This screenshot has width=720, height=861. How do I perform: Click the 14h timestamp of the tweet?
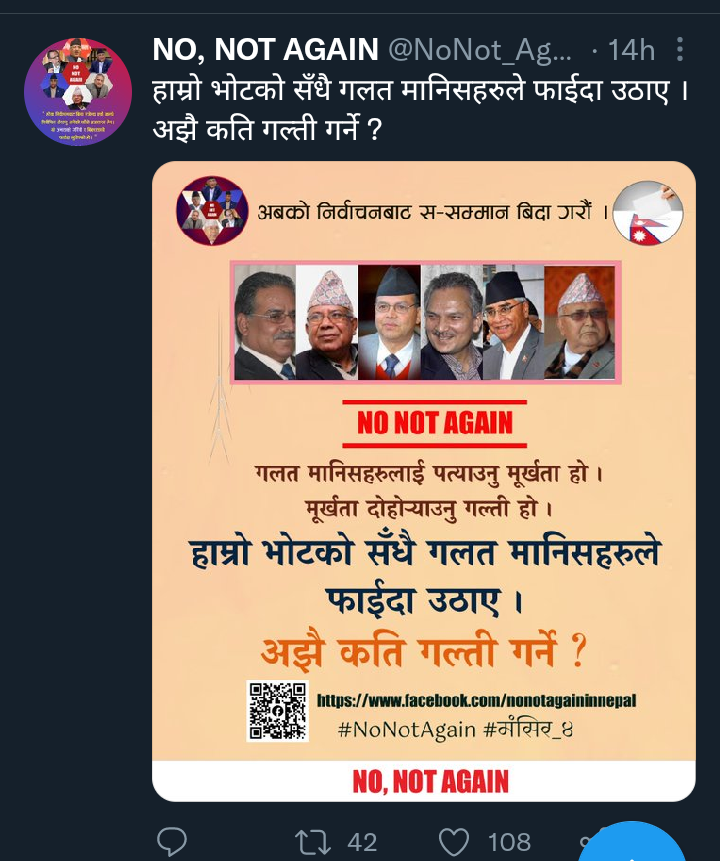point(631,51)
